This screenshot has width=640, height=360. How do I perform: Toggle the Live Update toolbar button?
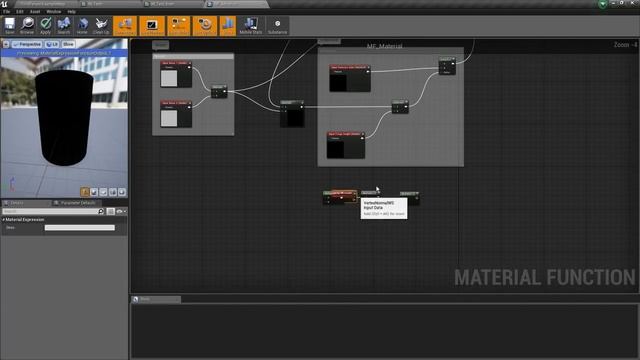point(205,26)
